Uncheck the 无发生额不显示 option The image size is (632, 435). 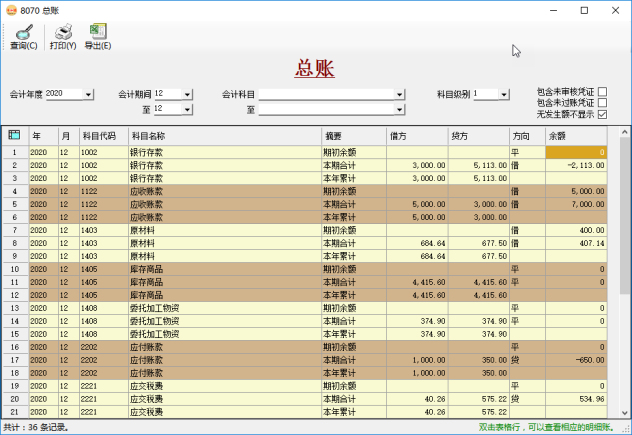[602, 114]
